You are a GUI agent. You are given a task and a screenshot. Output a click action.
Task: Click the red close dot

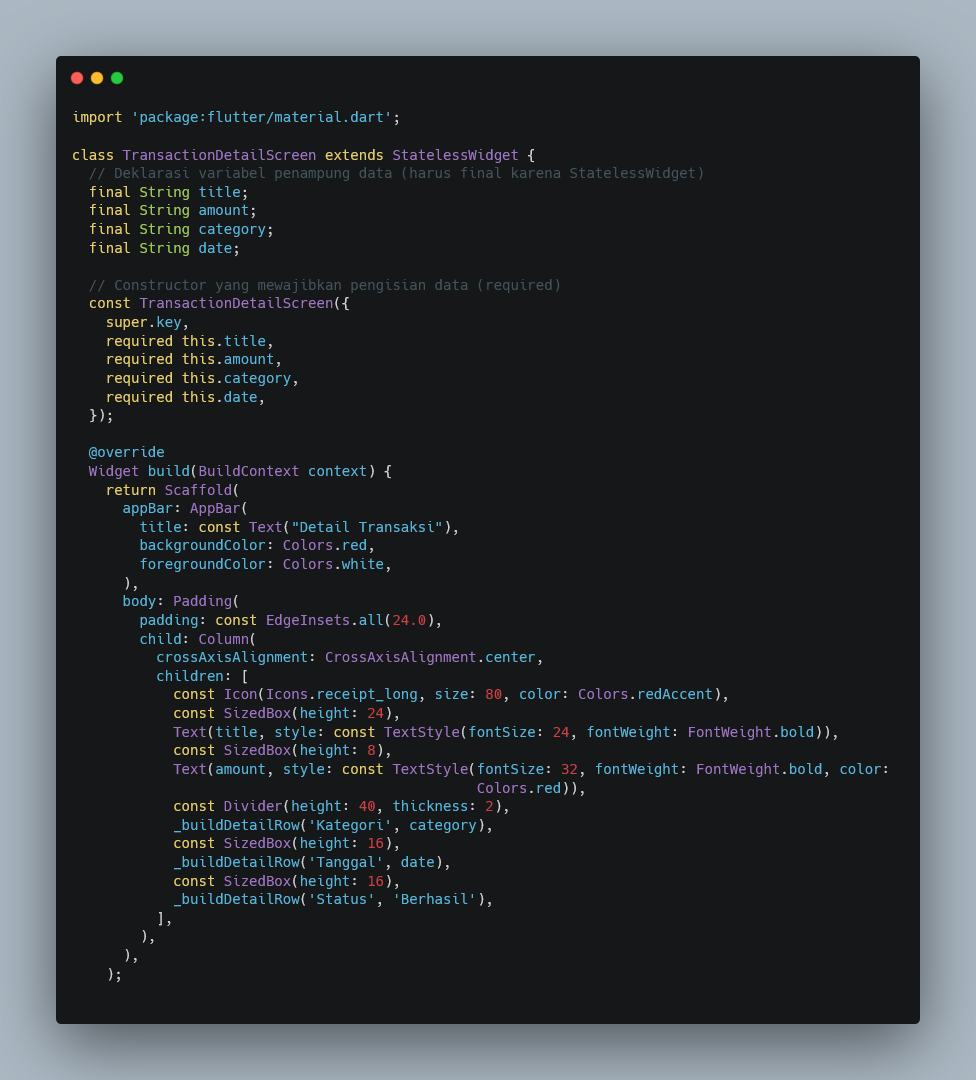pyautogui.click(x=77, y=78)
